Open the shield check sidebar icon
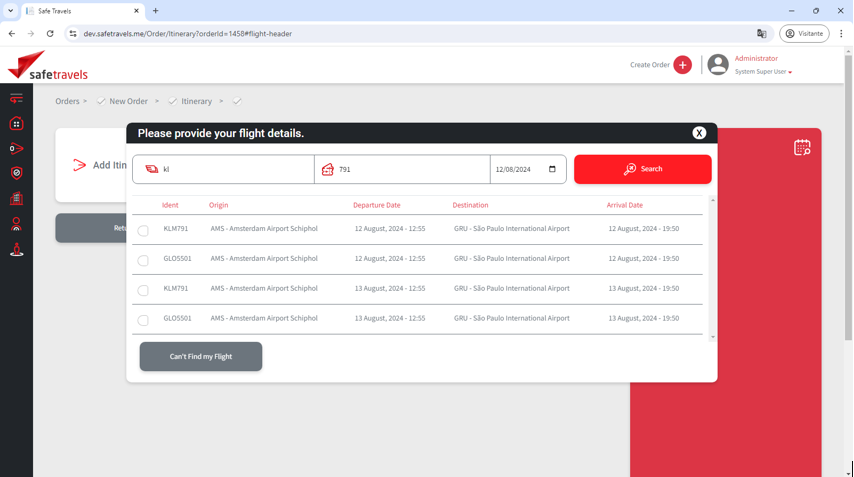Image resolution: width=854 pixels, height=477 pixels. 16,174
